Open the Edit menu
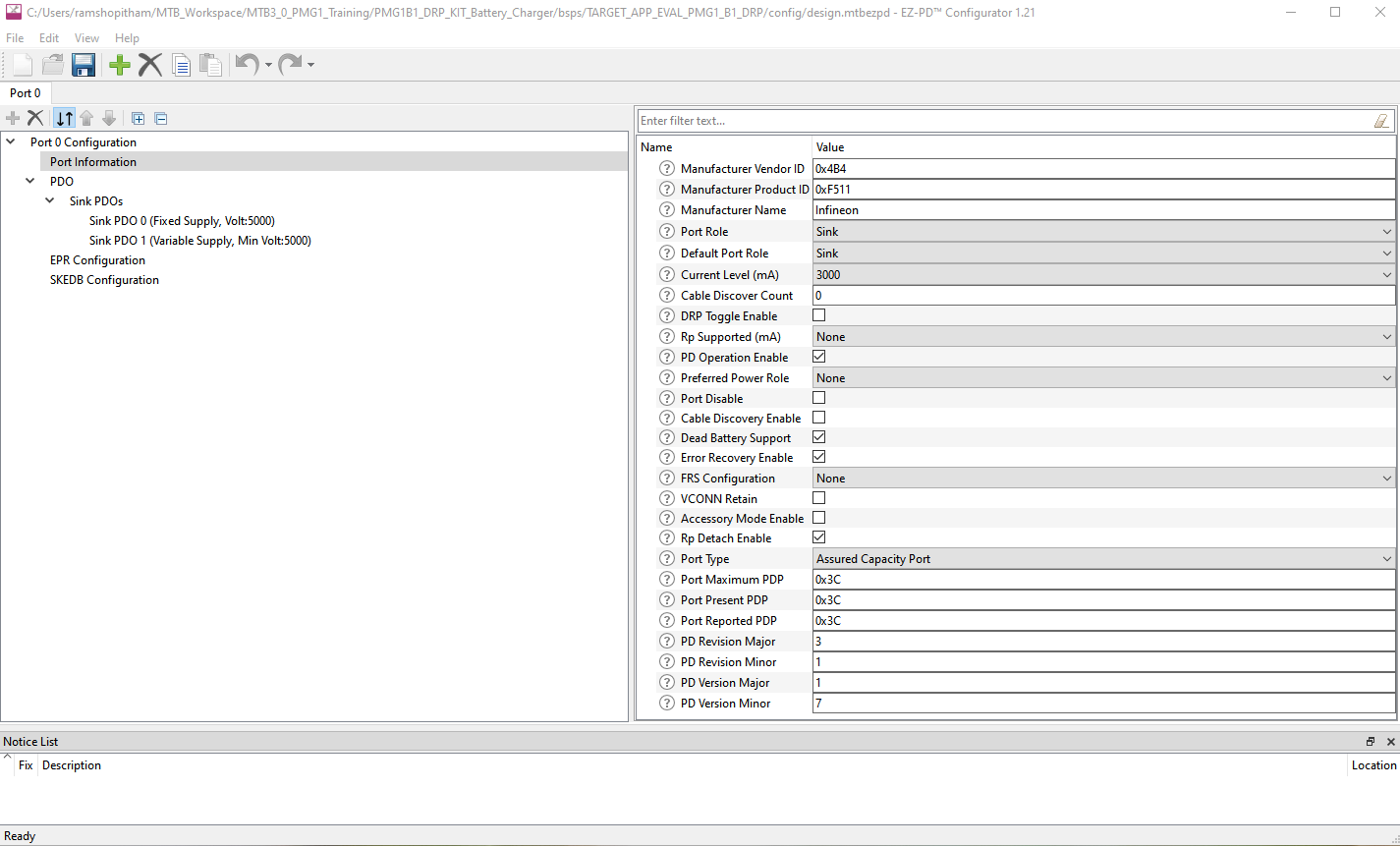Image resolution: width=1400 pixels, height=846 pixels. click(49, 38)
